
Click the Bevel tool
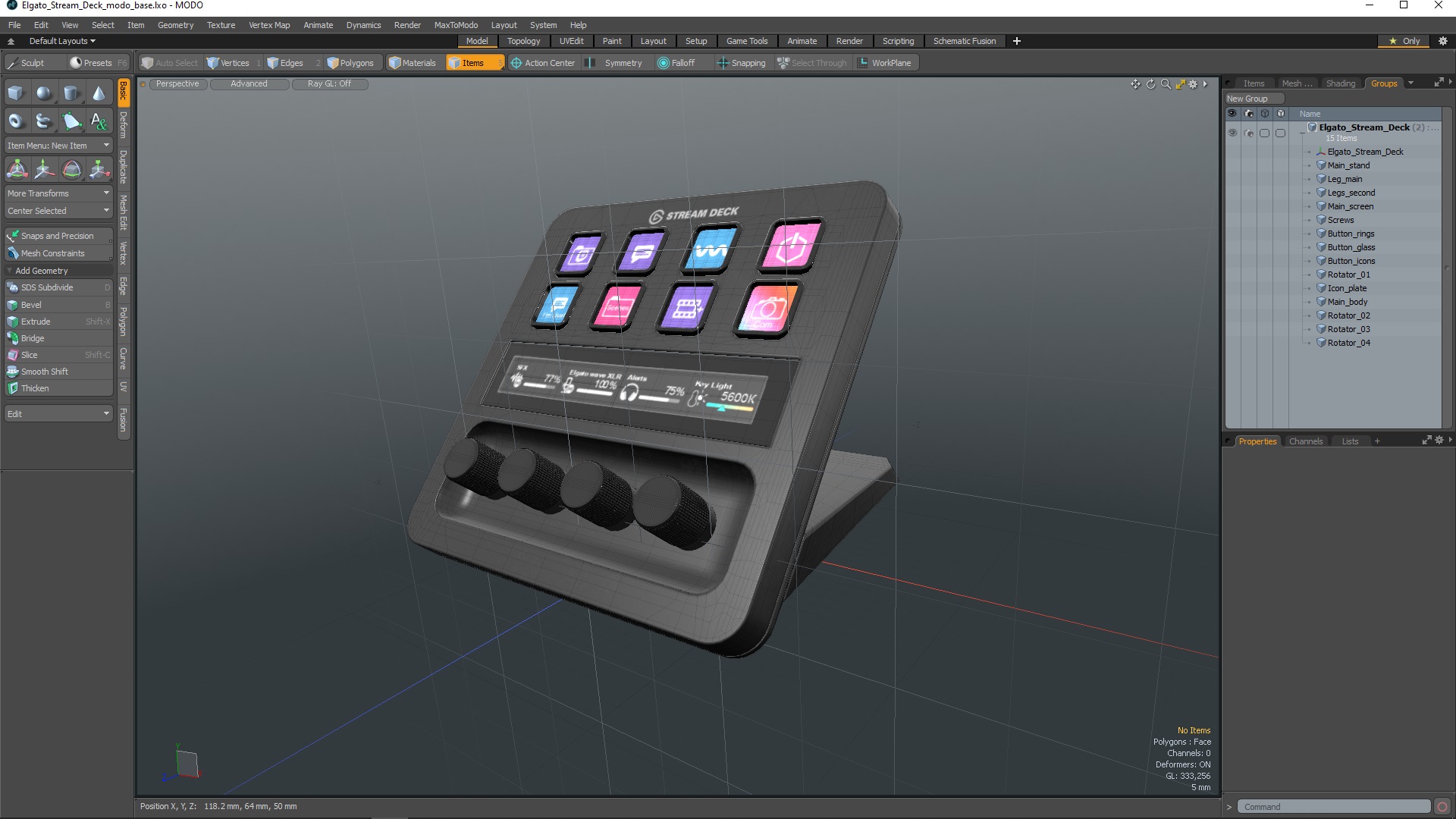pos(58,305)
